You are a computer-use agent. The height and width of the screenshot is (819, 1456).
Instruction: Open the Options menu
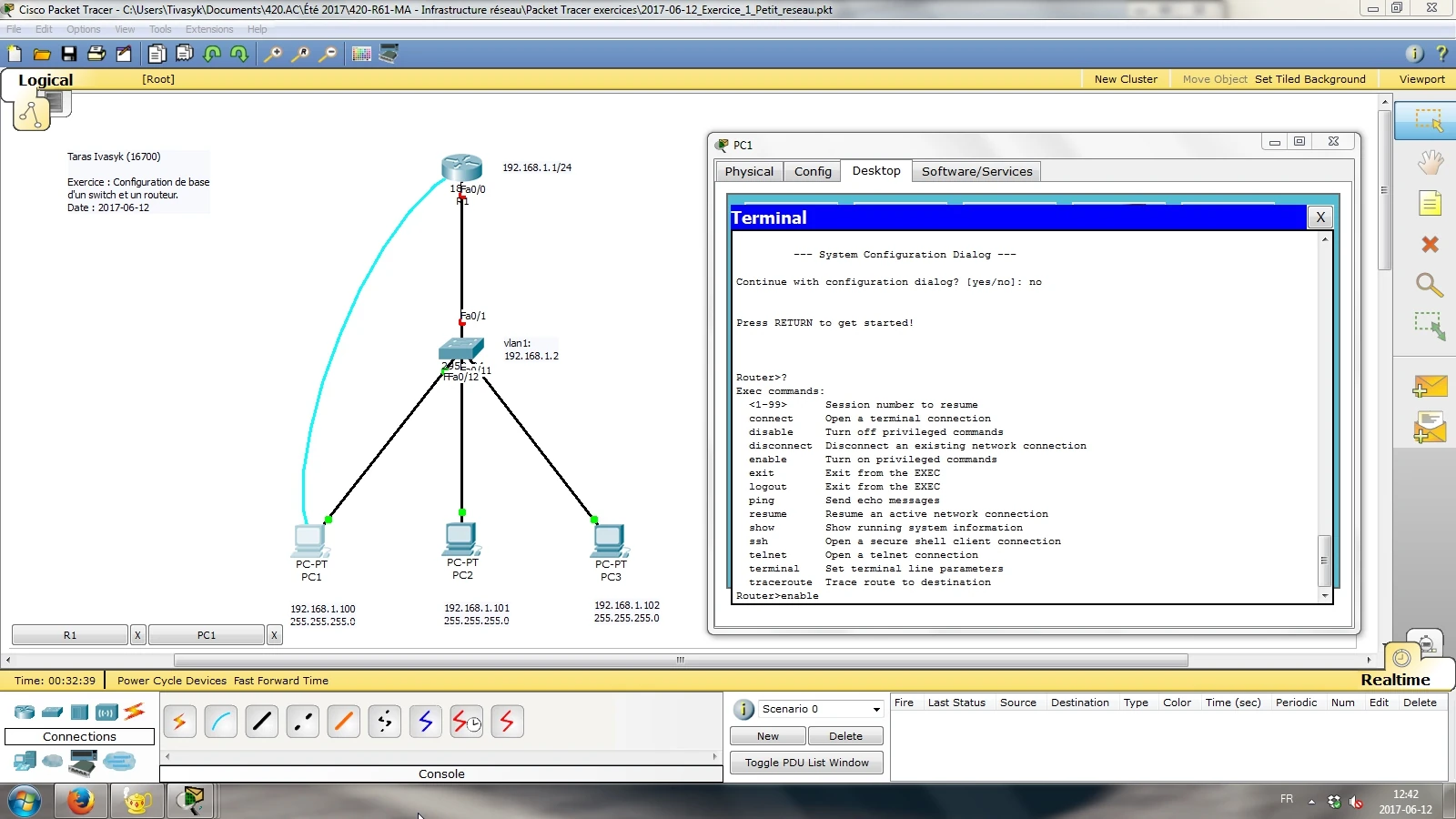(84, 29)
